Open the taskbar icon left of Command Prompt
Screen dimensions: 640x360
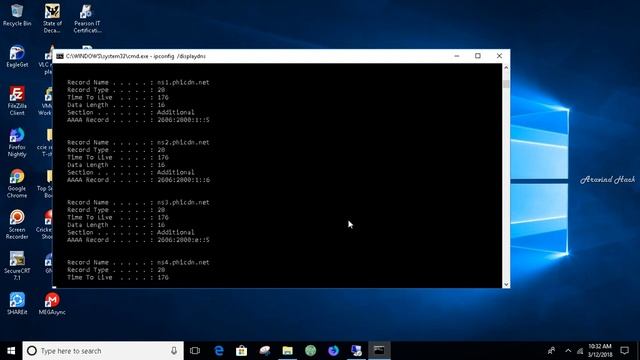(x=356, y=351)
